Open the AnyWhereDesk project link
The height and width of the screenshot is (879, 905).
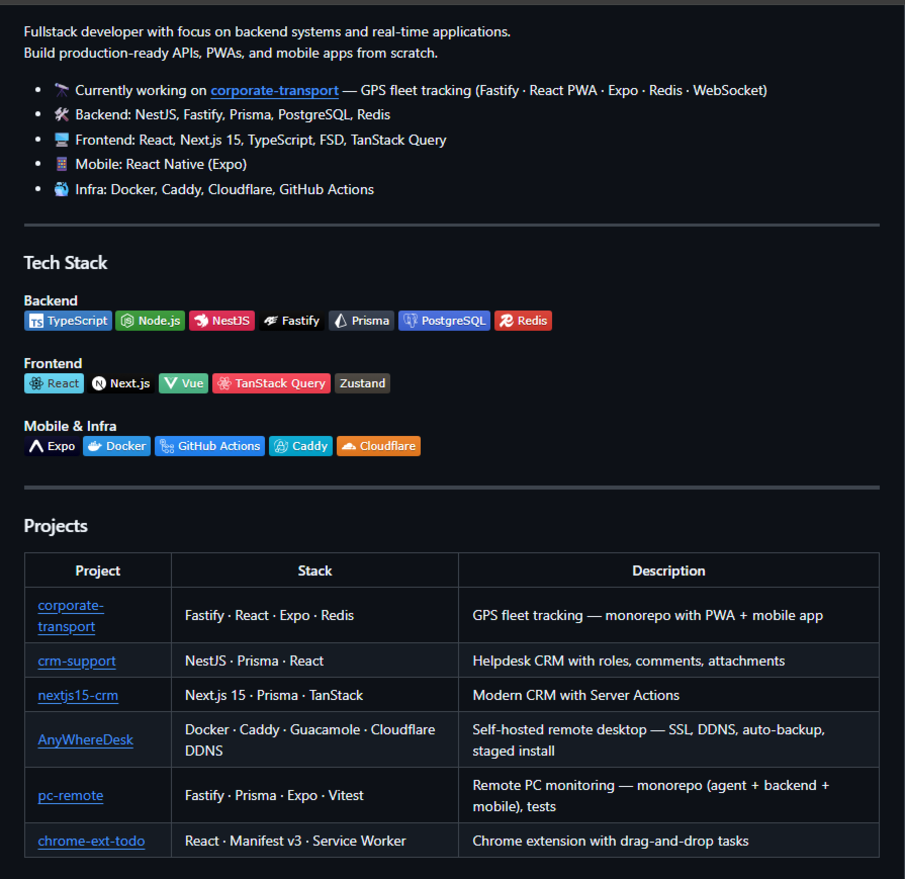[x=85, y=740]
